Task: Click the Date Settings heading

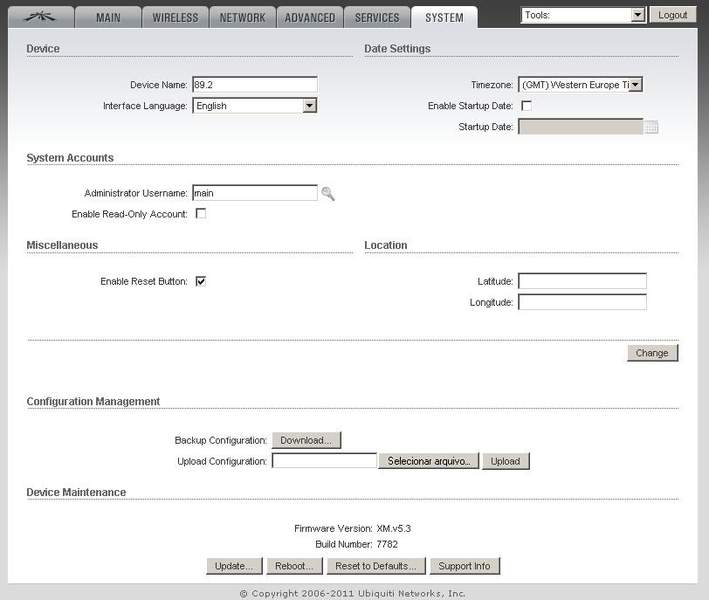Action: point(397,48)
